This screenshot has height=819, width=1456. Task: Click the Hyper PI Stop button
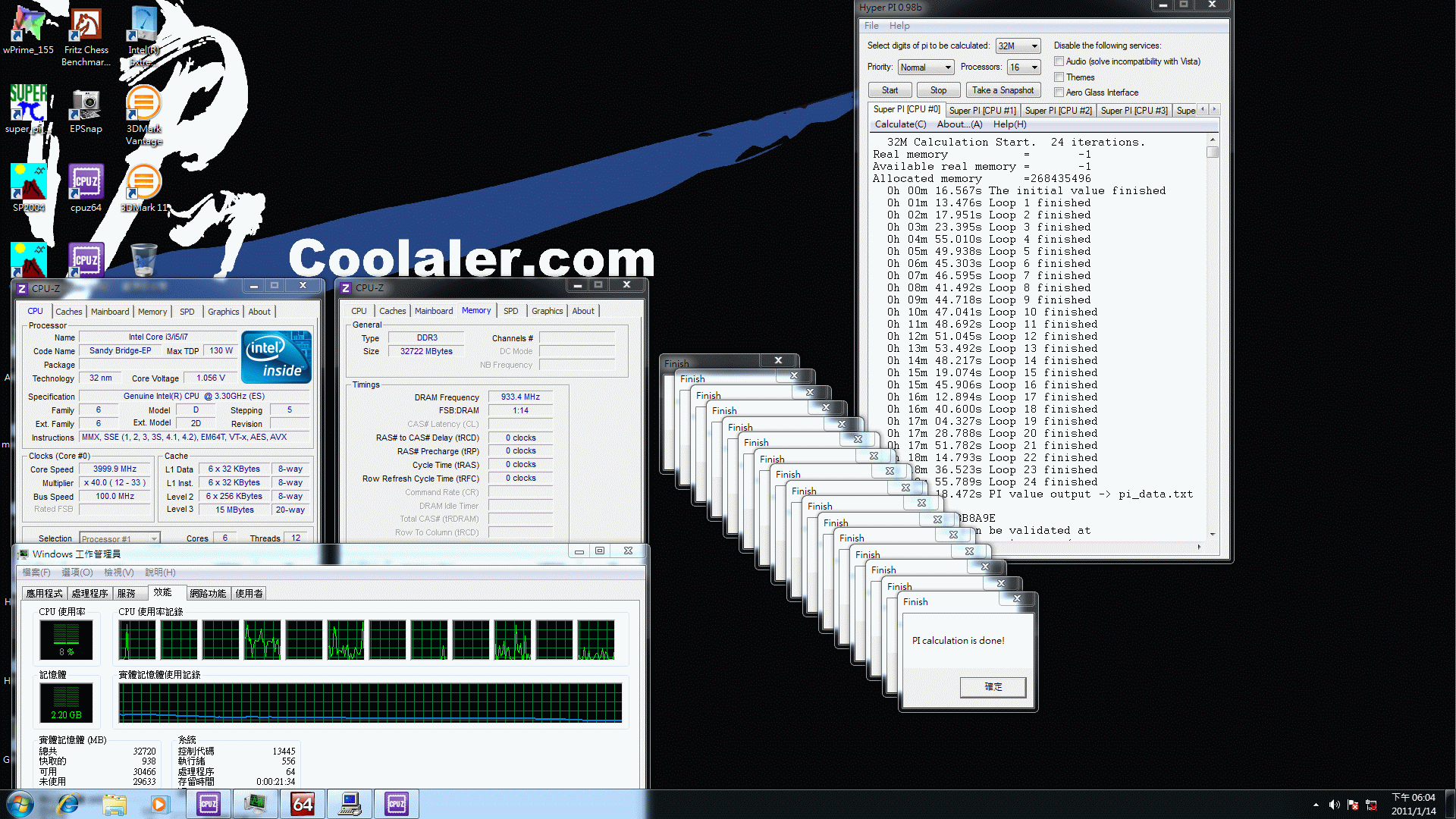pos(938,90)
